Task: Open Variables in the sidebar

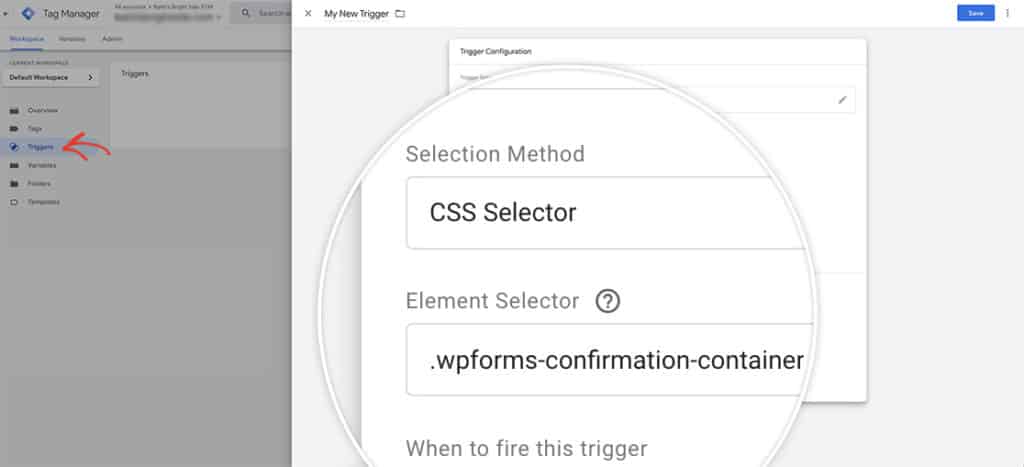Action: 41,165
